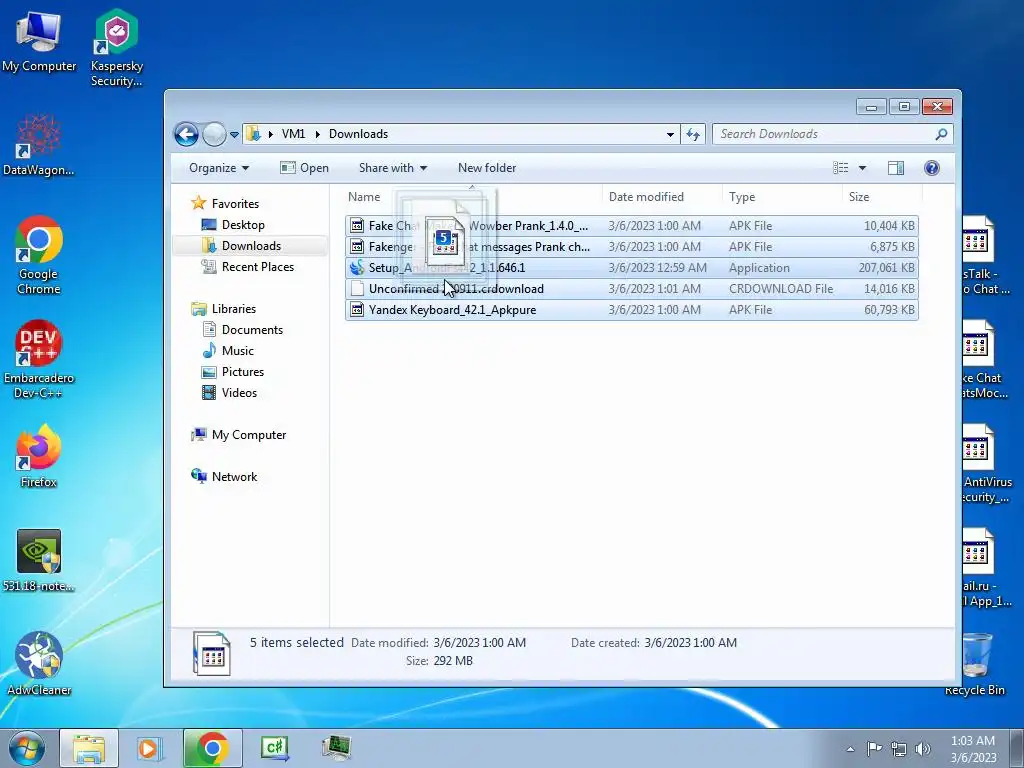
Task: Select the Yandex Keyboard_42.1_Apkpure file
Action: tap(632, 310)
